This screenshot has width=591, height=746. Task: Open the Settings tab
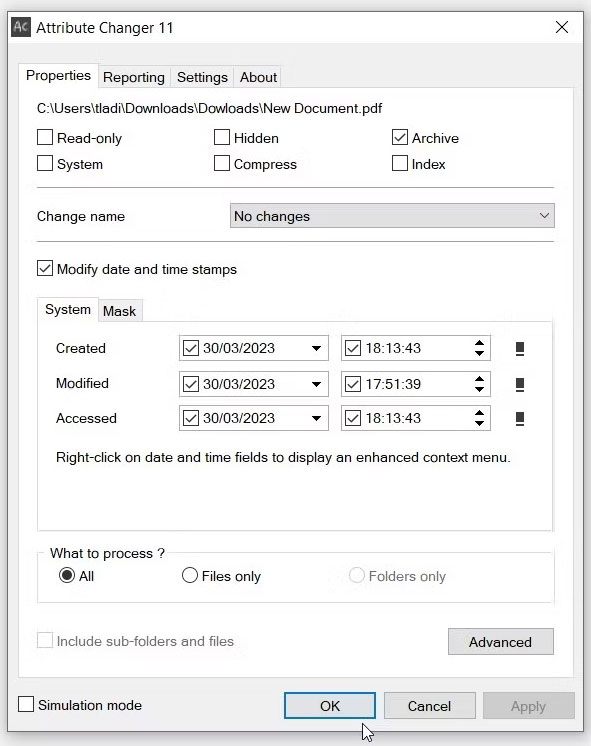point(202,77)
